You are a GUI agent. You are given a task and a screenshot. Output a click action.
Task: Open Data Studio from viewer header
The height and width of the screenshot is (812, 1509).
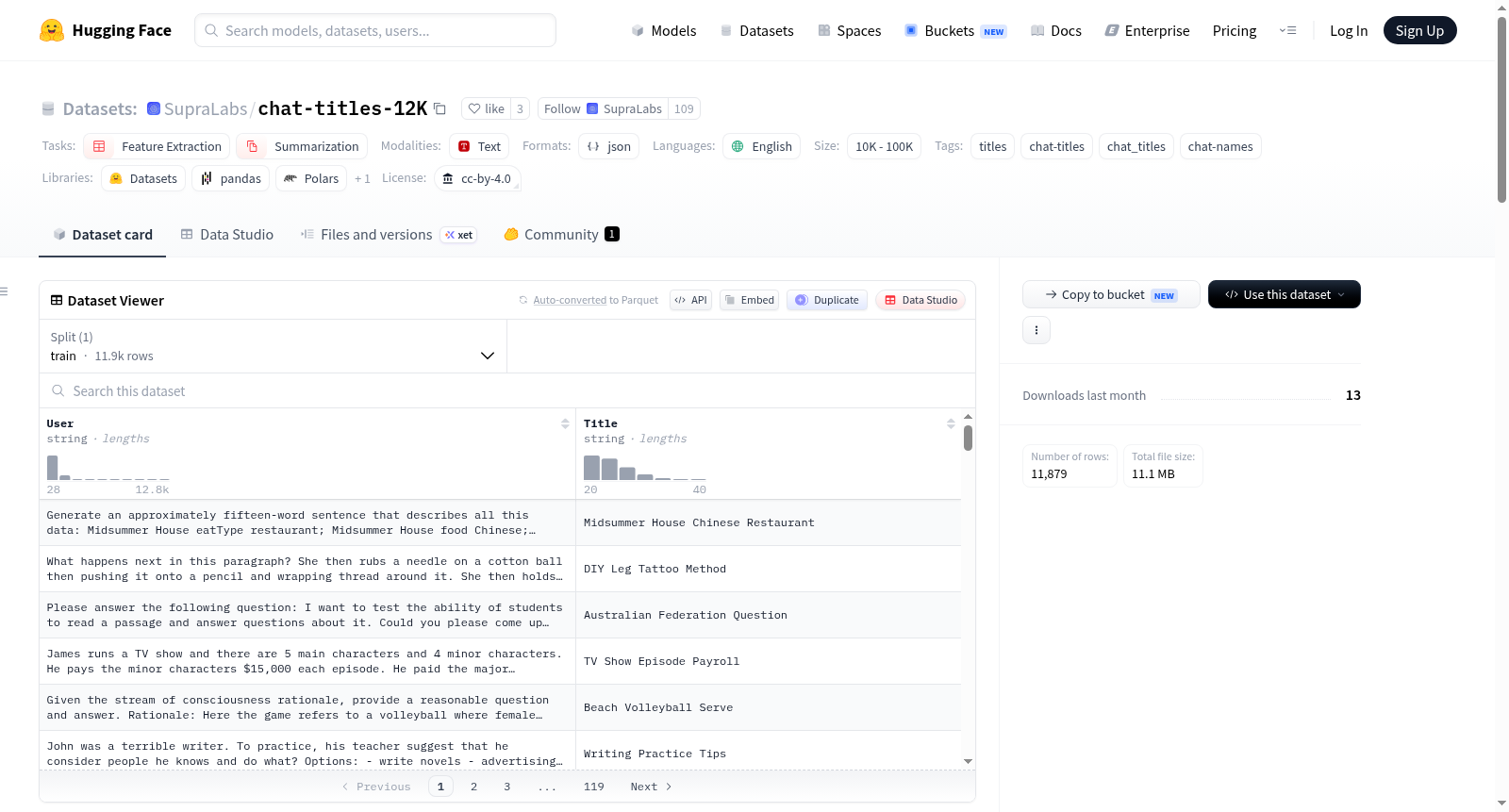(x=920, y=300)
